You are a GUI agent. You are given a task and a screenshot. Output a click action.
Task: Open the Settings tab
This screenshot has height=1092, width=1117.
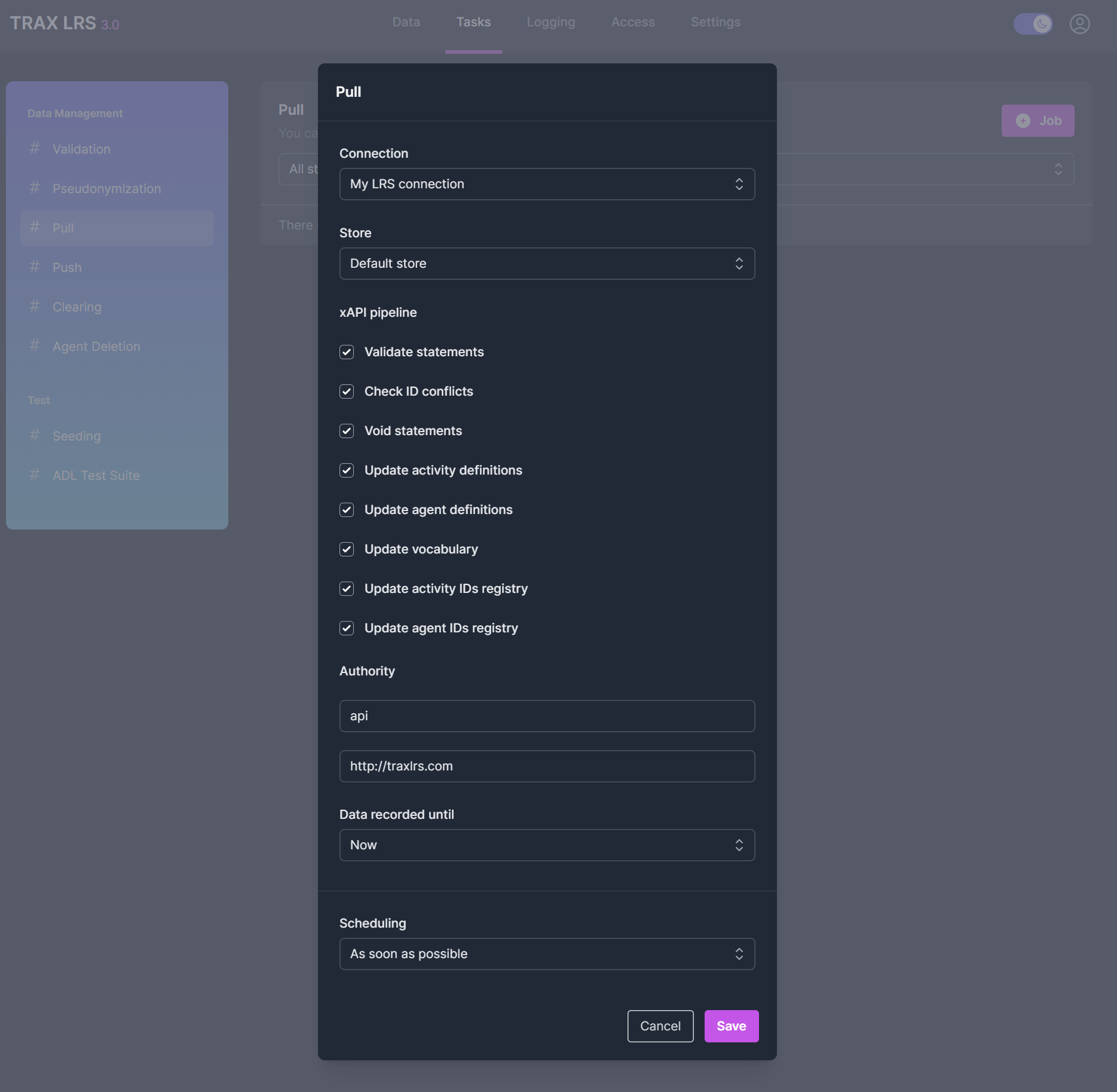tap(715, 22)
